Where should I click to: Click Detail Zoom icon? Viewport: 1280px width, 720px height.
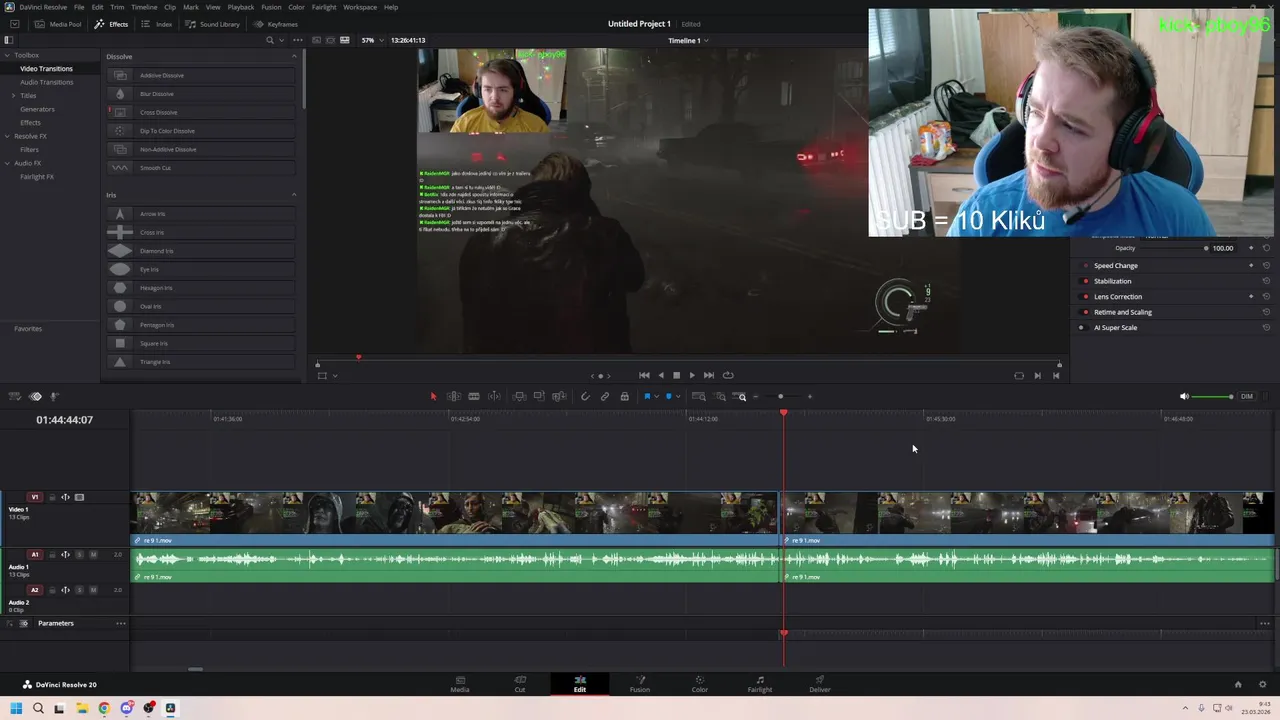point(720,396)
